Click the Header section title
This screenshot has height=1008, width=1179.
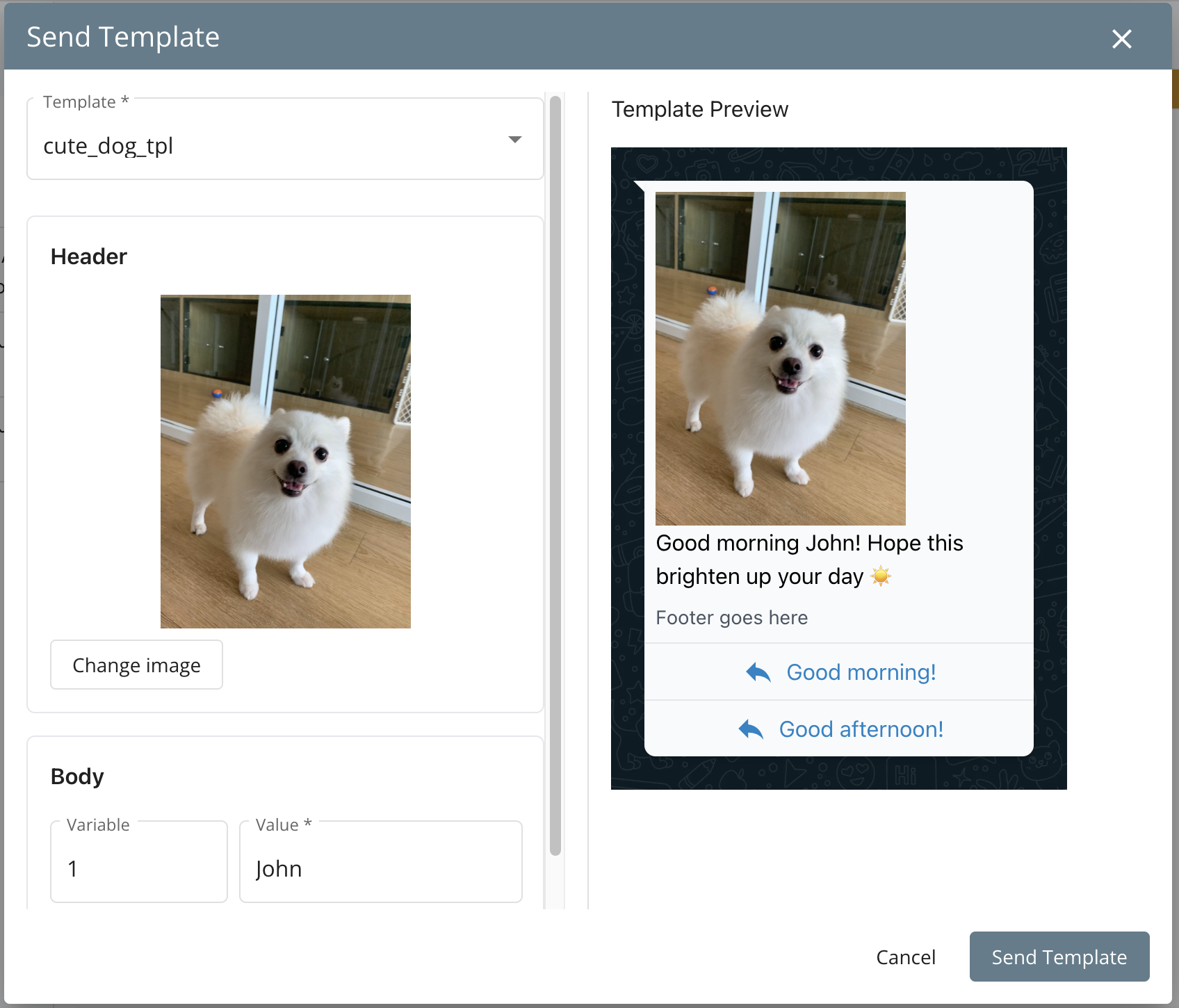point(89,257)
